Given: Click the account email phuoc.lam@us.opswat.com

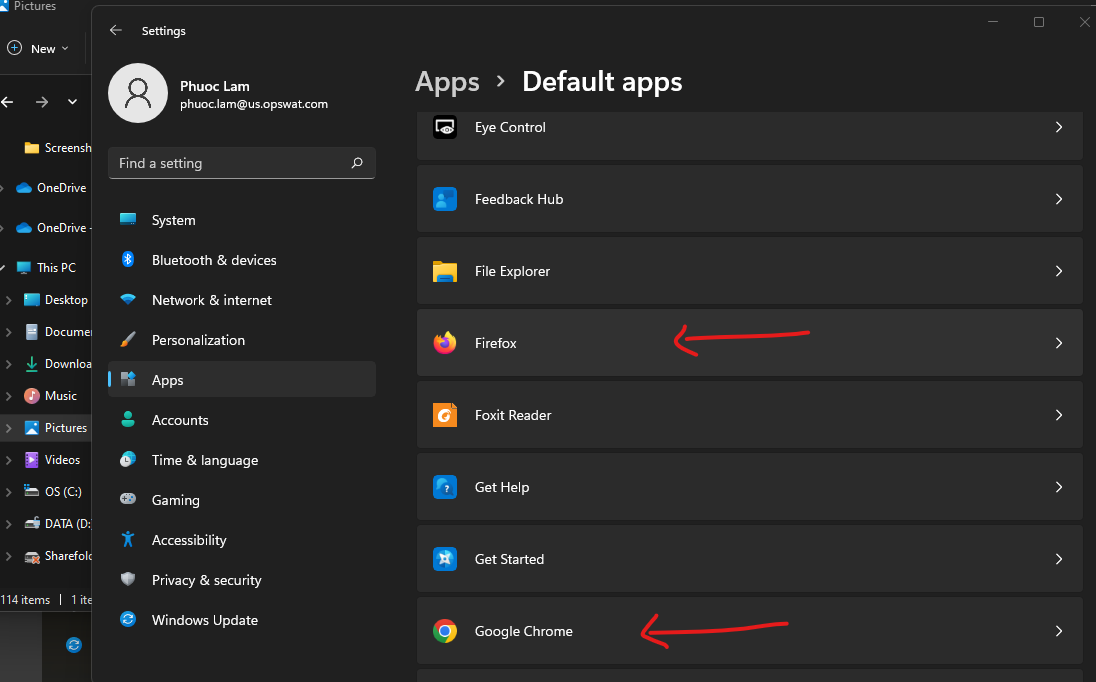Looking at the screenshot, I should (x=254, y=104).
